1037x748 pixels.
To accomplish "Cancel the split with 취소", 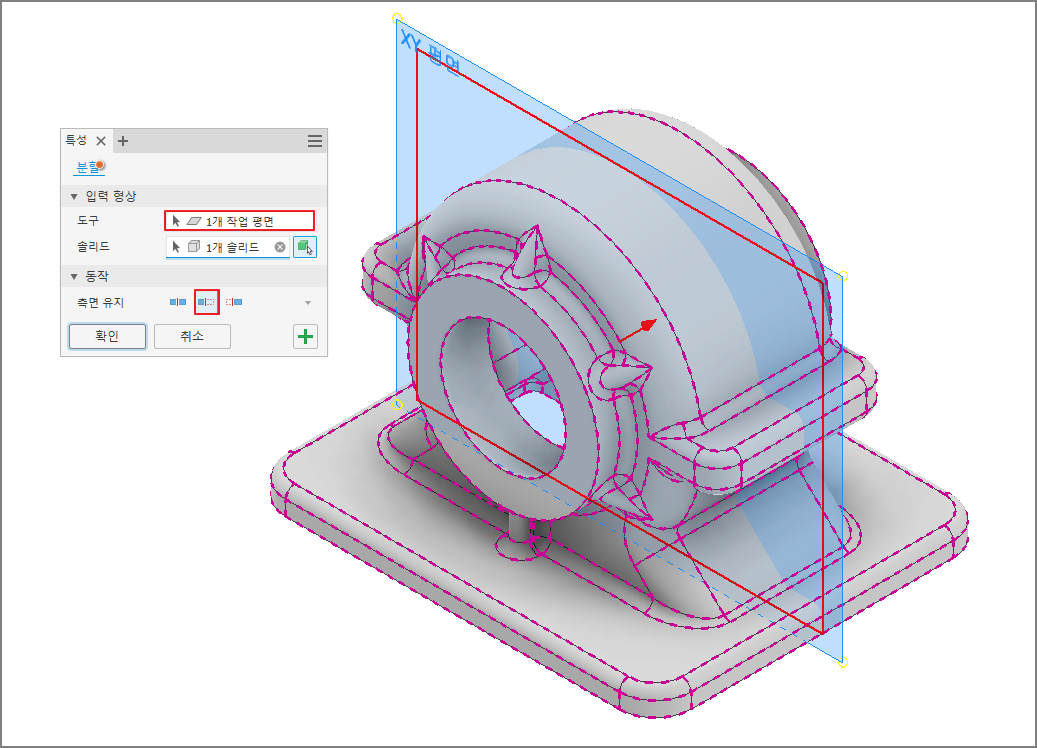I will 192,336.
